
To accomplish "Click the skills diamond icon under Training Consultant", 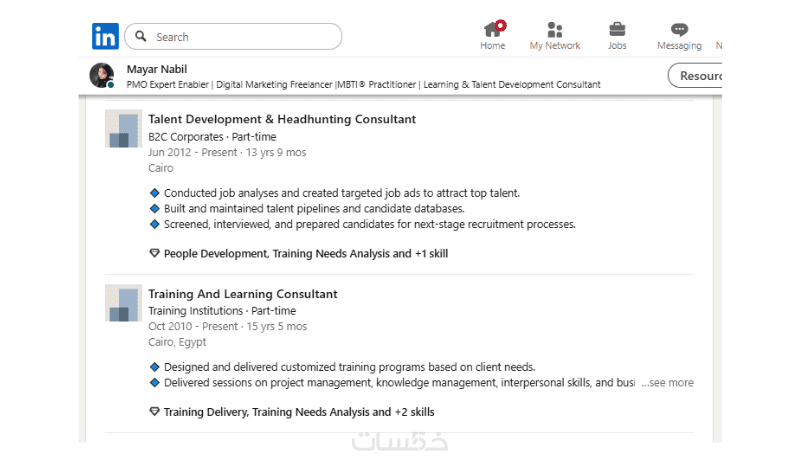I will [154, 412].
